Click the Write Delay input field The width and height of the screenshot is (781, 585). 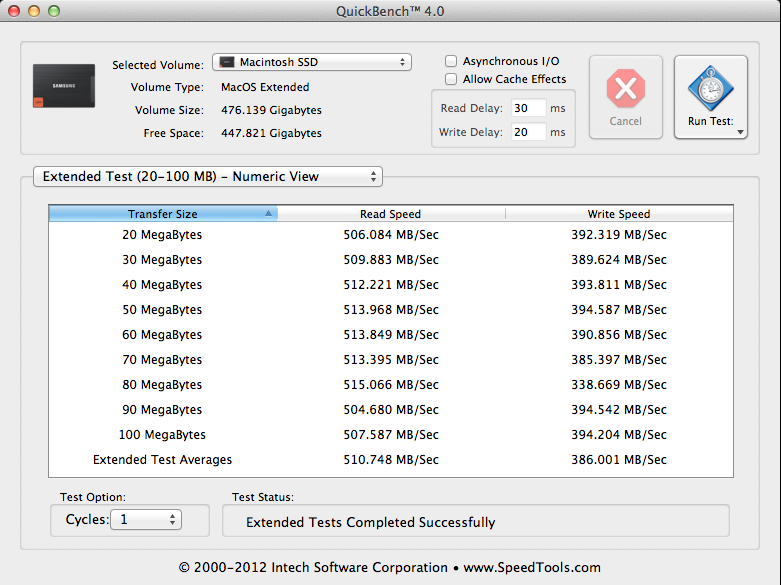(x=528, y=132)
